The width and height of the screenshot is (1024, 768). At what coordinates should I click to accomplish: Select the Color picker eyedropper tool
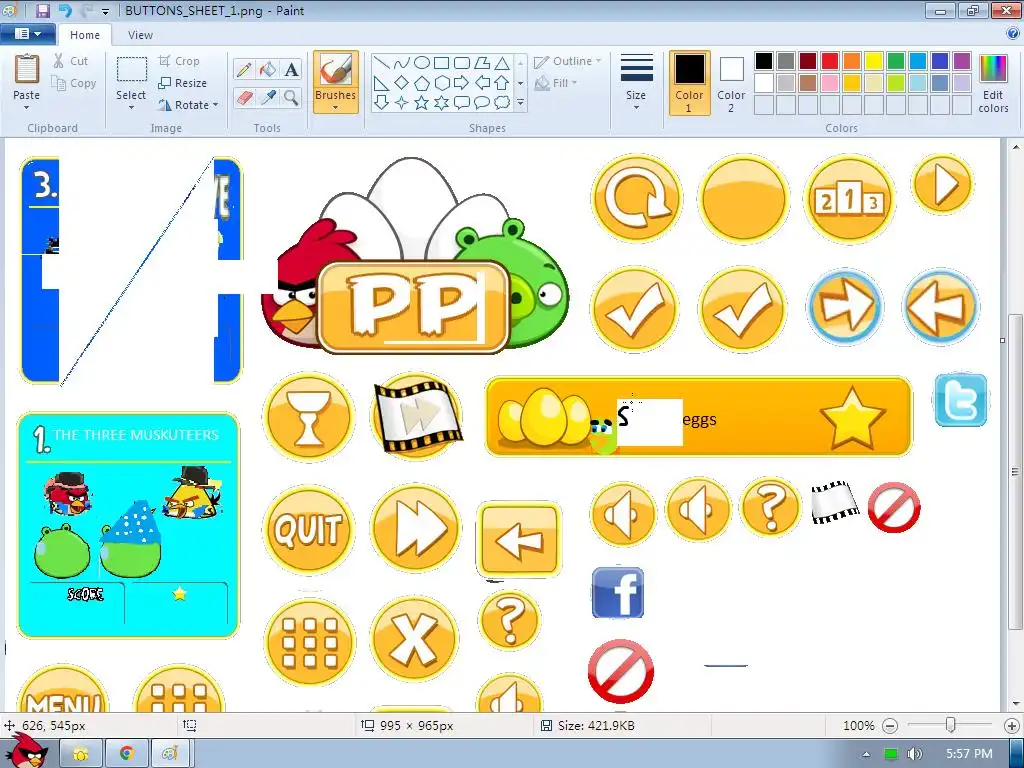point(267,98)
